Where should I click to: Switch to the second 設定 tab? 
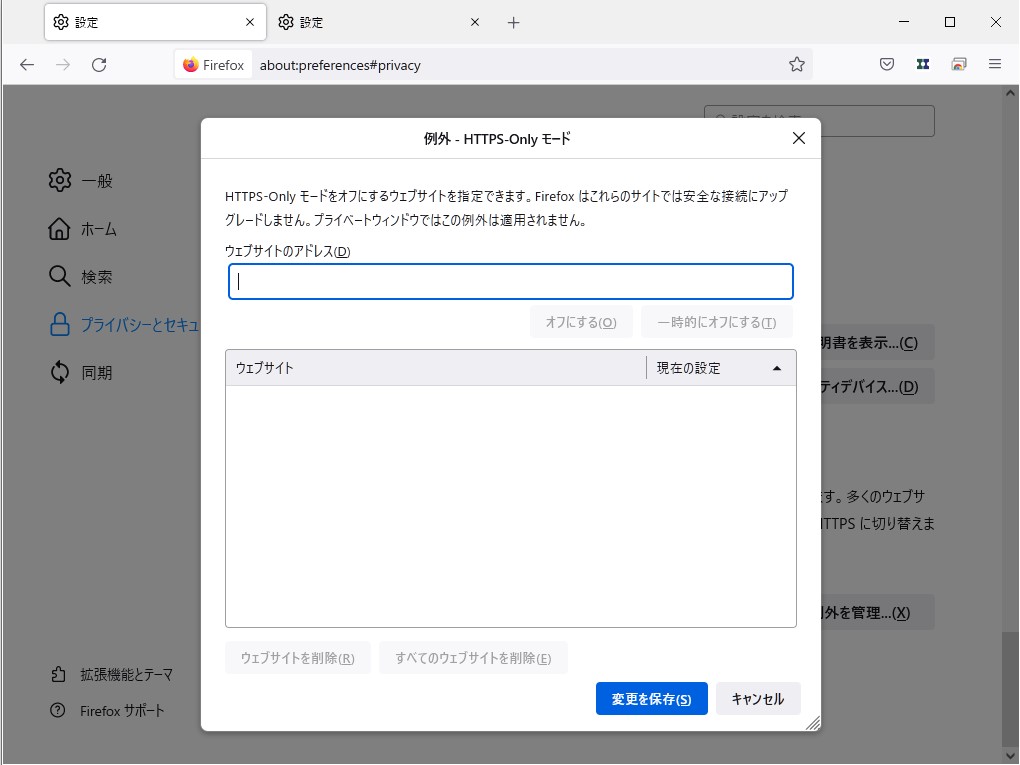(380, 21)
